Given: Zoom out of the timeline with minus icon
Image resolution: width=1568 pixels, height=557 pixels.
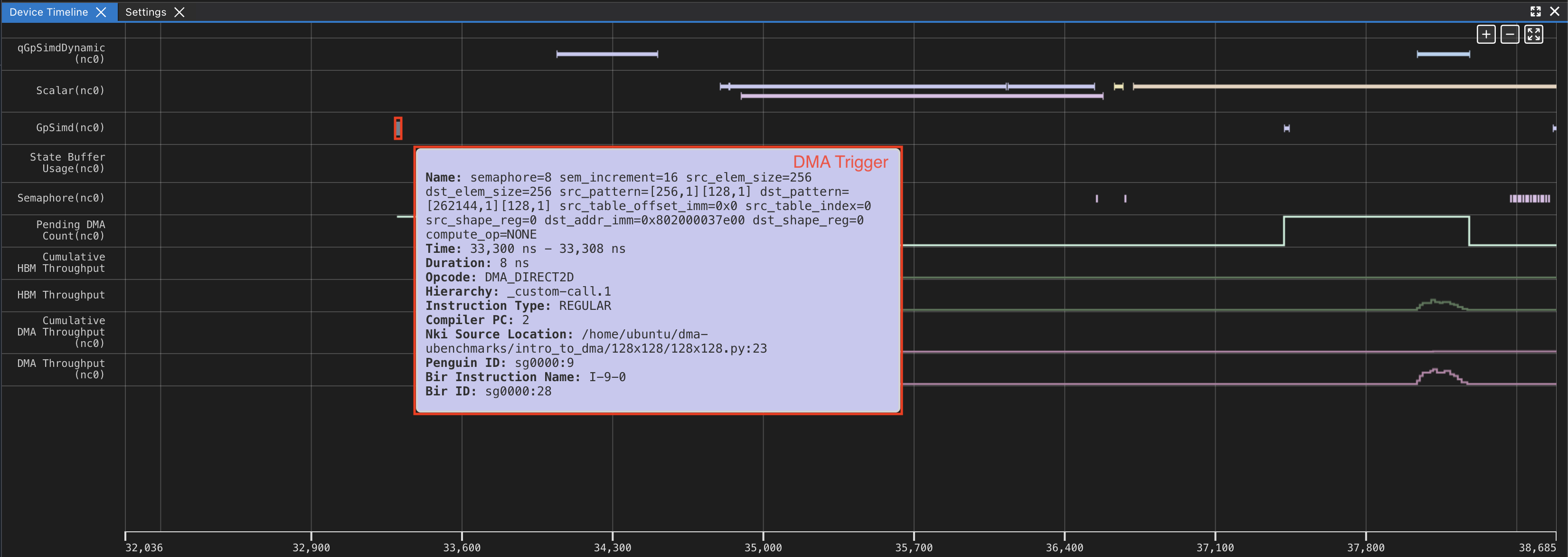Looking at the screenshot, I should (x=1510, y=34).
